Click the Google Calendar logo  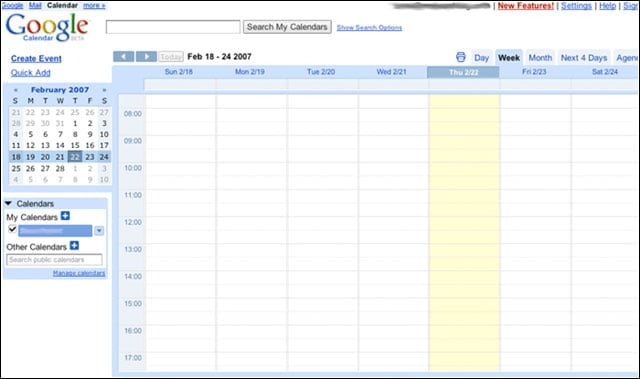click(x=47, y=27)
